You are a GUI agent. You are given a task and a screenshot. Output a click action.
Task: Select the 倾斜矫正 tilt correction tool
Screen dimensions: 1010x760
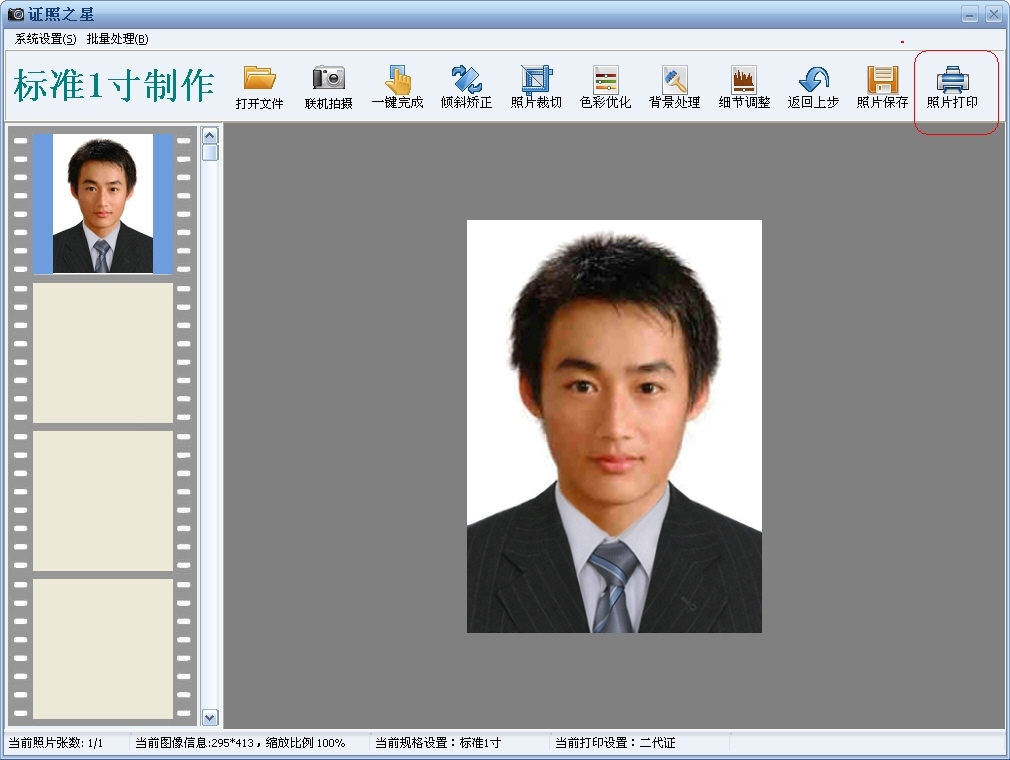tap(466, 87)
